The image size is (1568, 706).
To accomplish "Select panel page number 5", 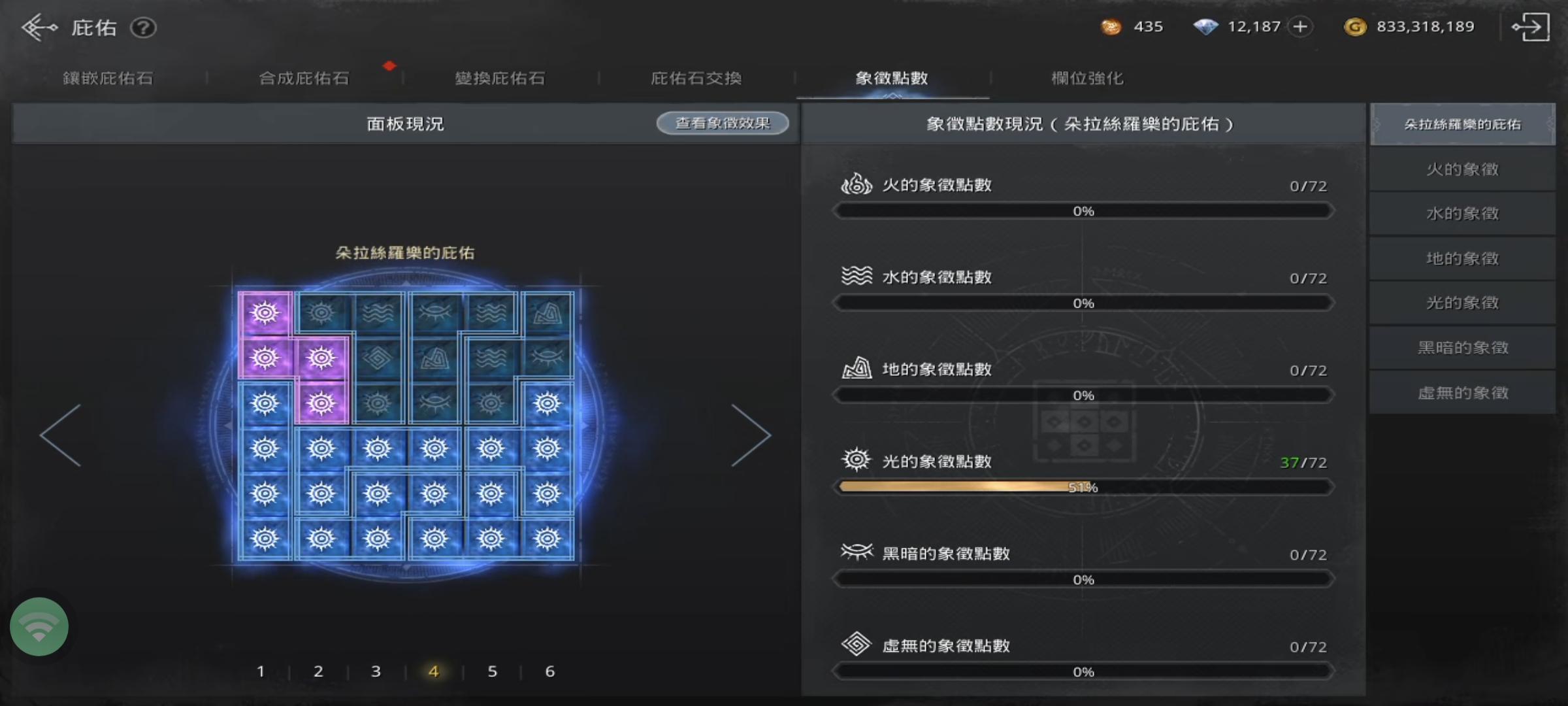I will 492,671.
